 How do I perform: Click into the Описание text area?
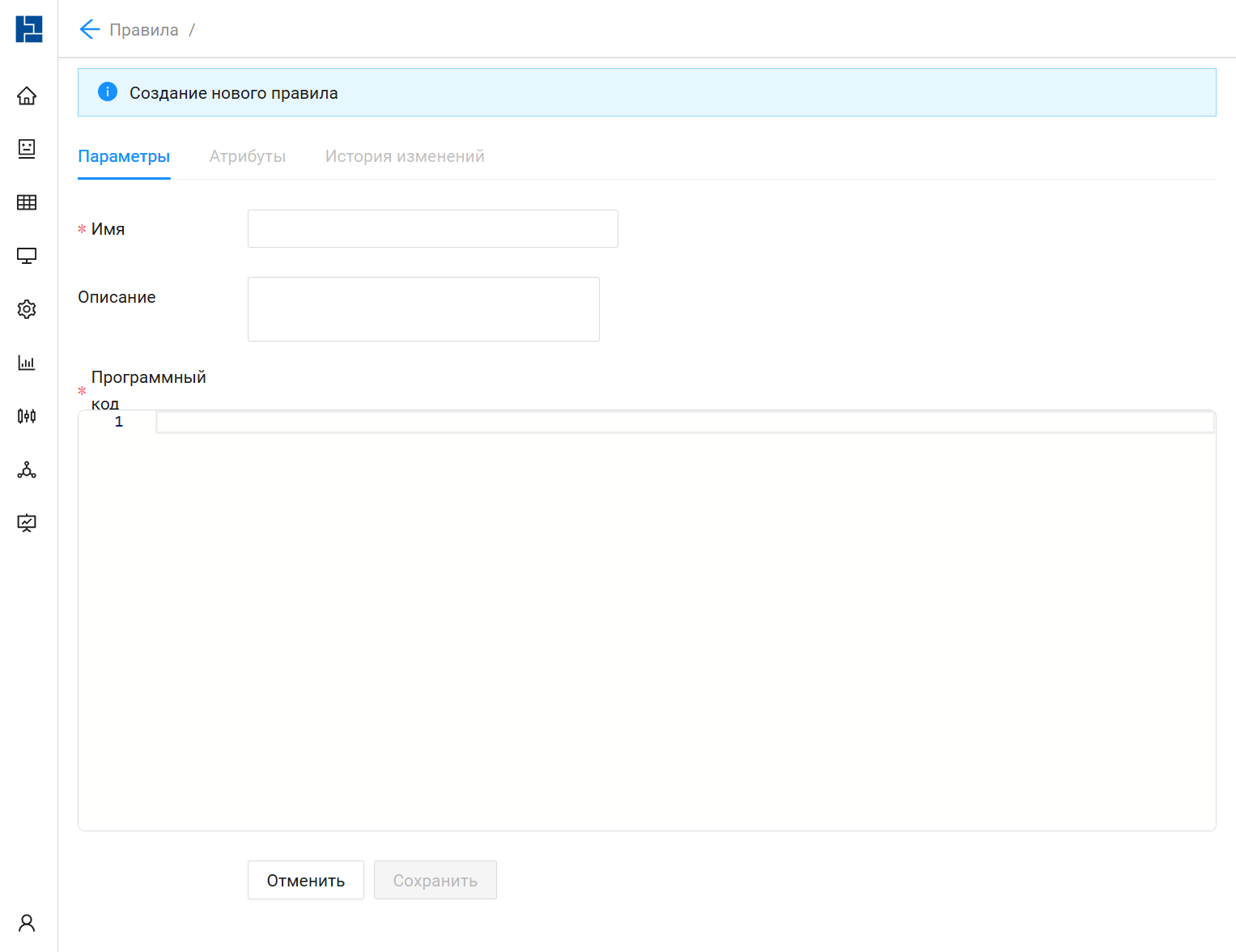423,309
